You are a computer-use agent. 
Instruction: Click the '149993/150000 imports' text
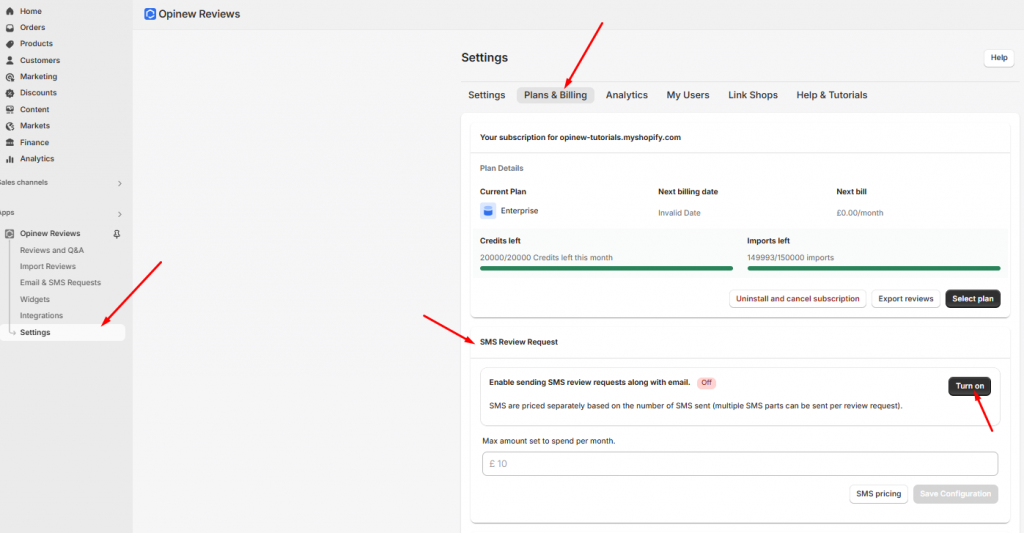[790, 258]
